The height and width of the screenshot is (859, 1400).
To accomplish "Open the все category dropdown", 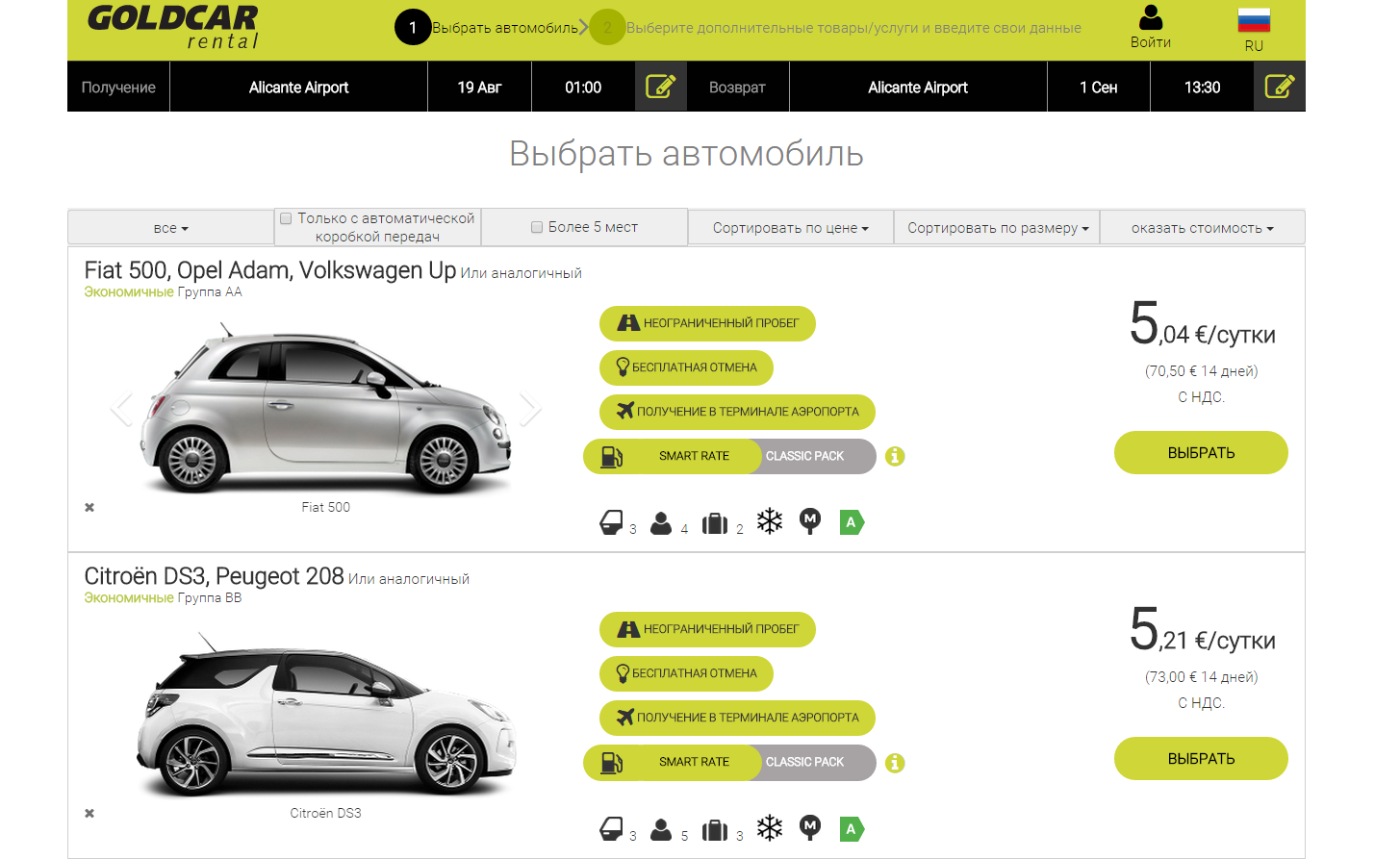I will click(x=171, y=228).
